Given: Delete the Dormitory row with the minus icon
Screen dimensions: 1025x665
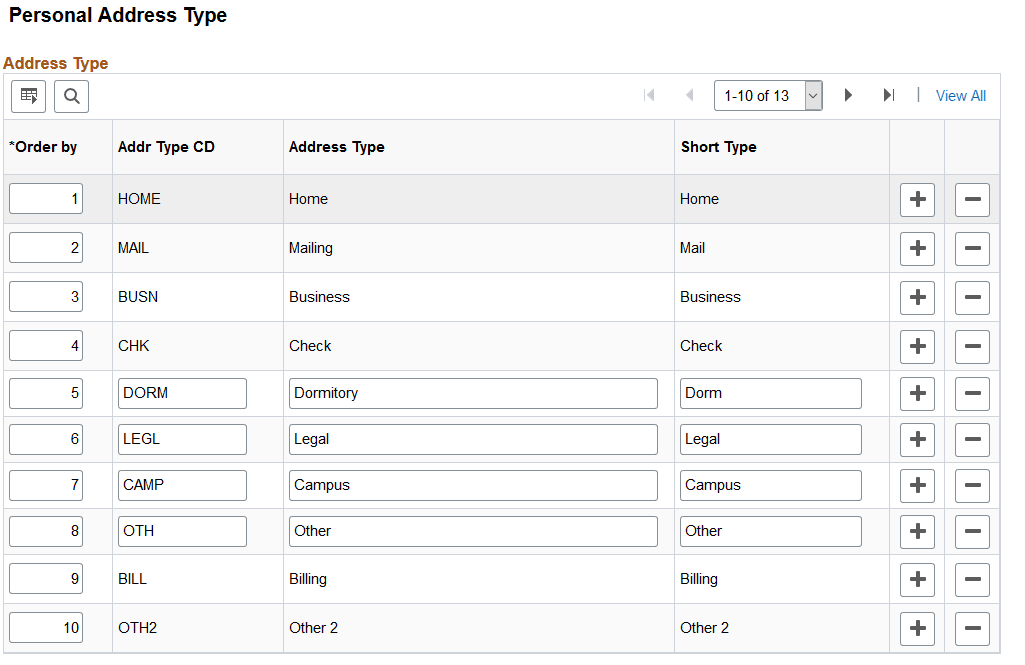Looking at the screenshot, I should (x=972, y=393).
